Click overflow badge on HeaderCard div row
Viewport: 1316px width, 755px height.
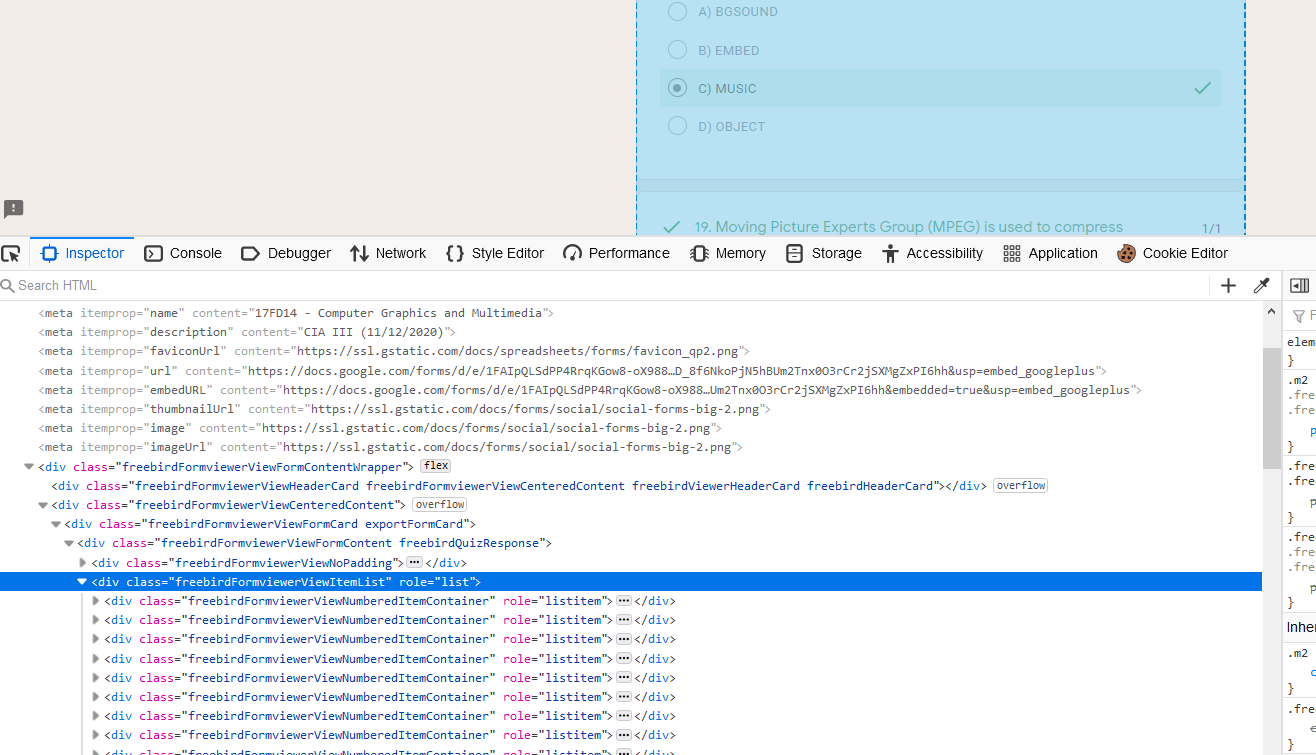coord(1020,486)
